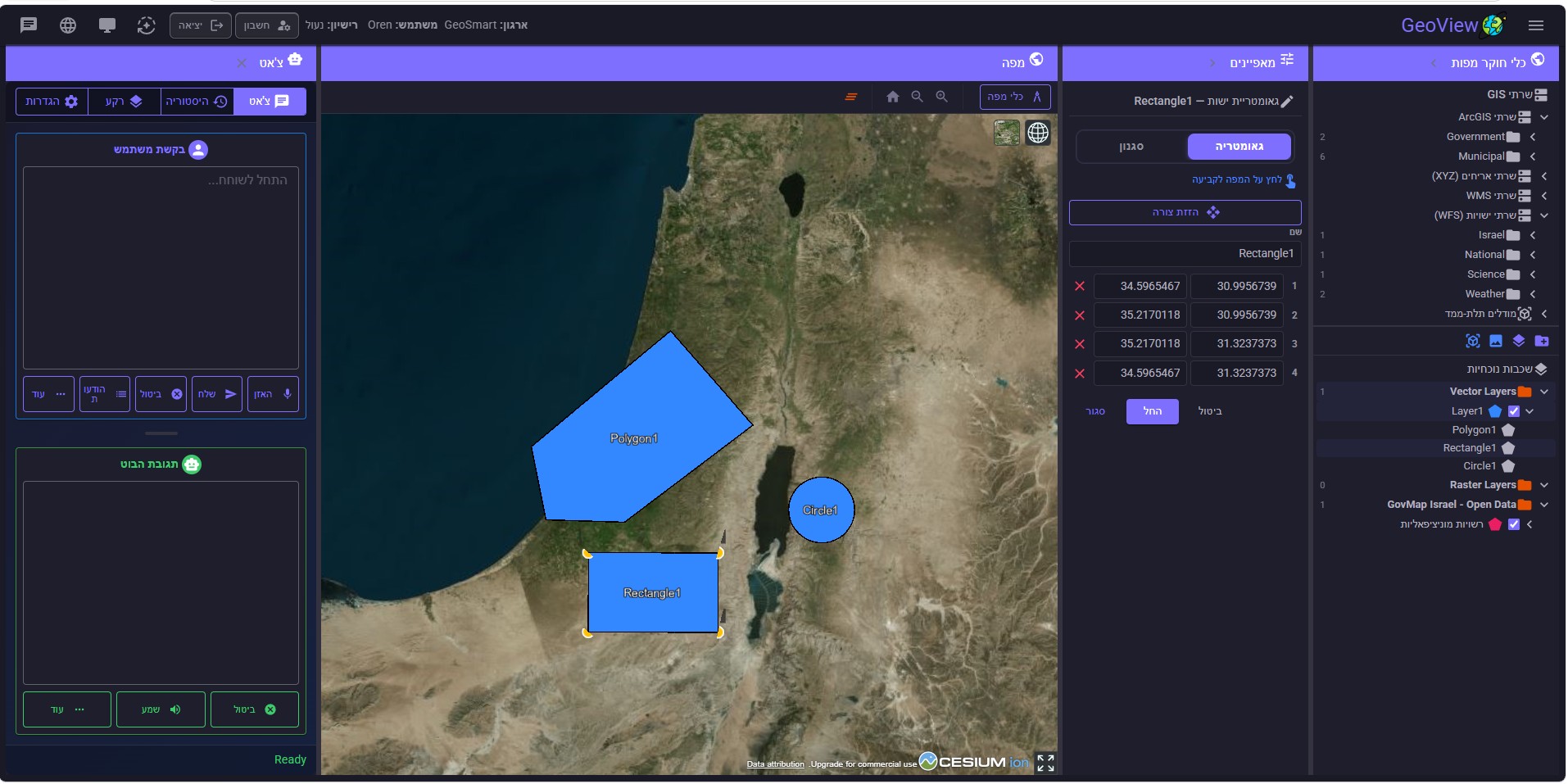The width and height of the screenshot is (1568, 784).
Task: Click the החל (Apply) button
Action: [1153, 411]
